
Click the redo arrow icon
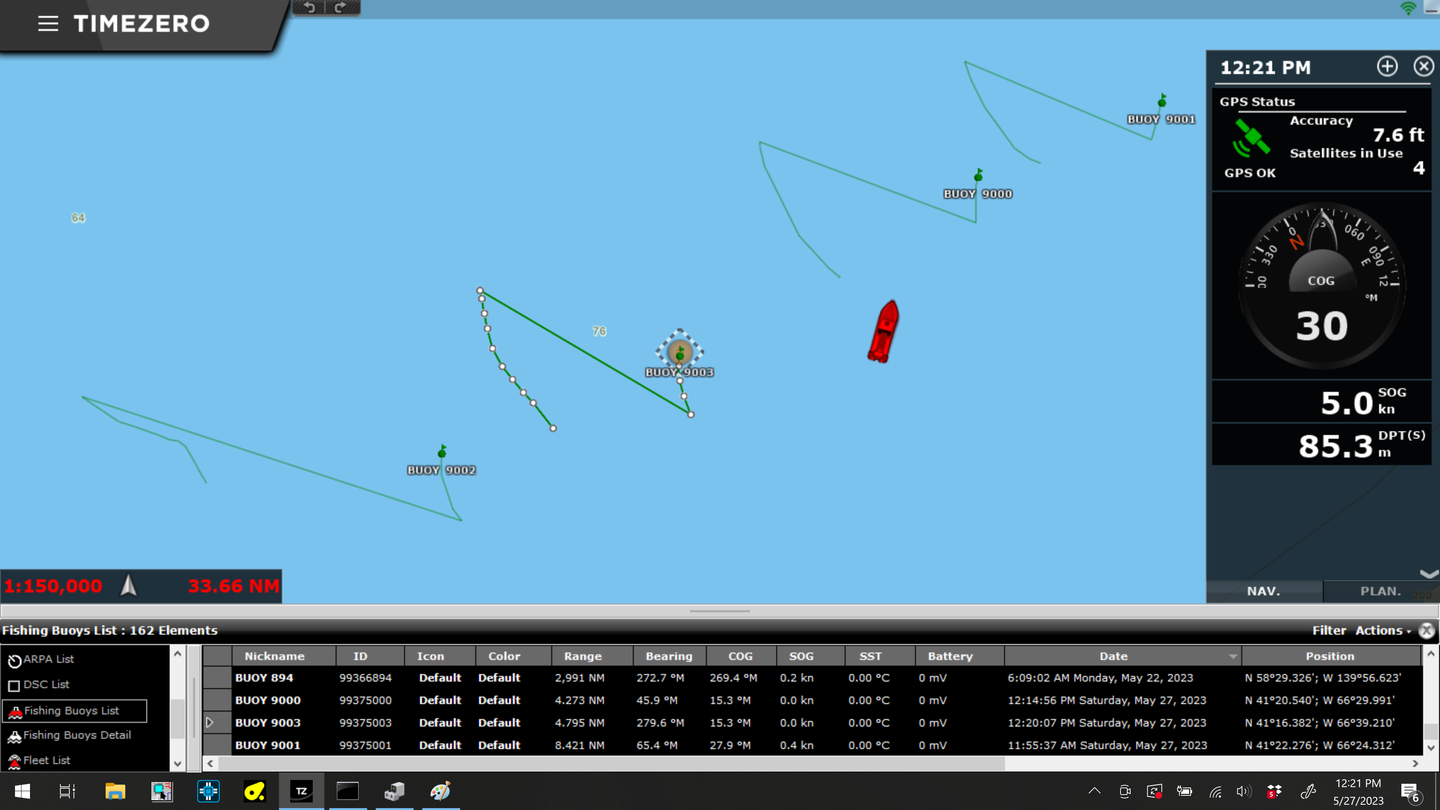point(340,8)
